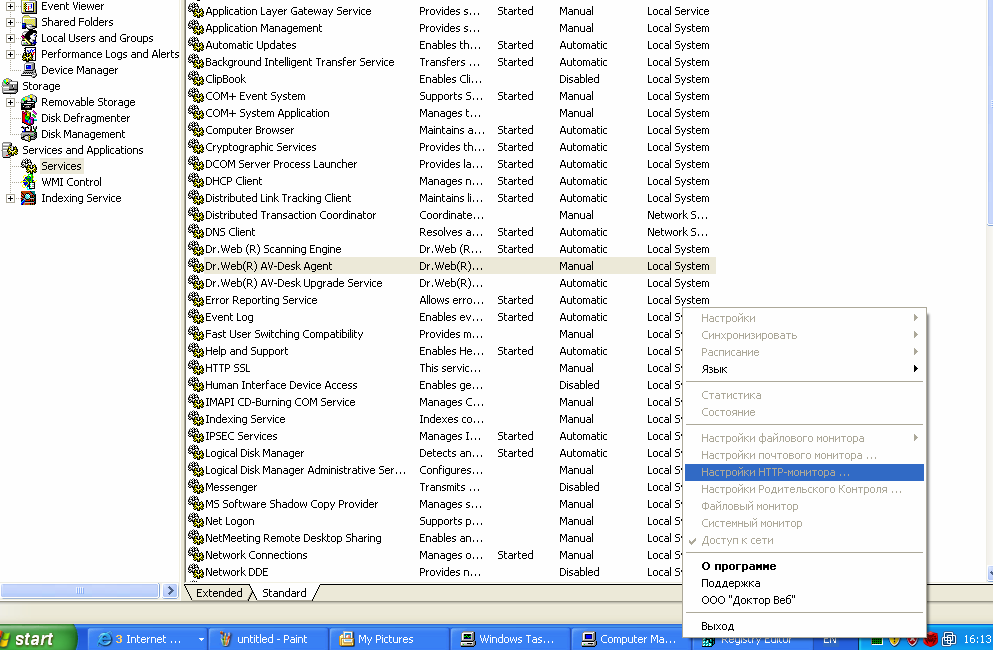The width and height of the screenshot is (993, 650).
Task: Select the Dr.Web(R) AV-Desk Agent service row
Action: (452, 266)
